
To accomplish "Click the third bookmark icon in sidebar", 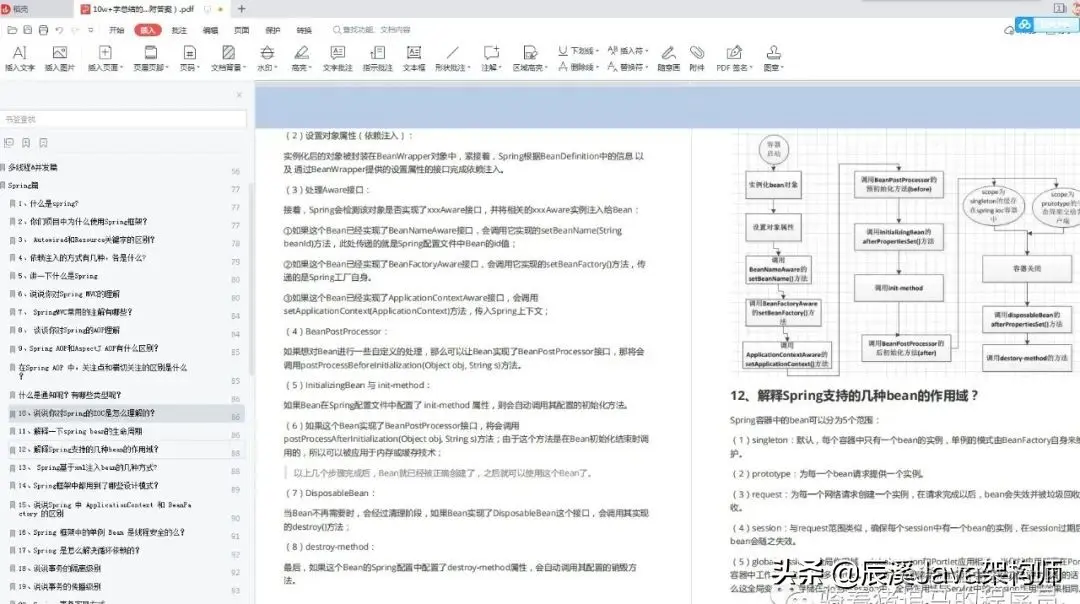I will 43,143.
